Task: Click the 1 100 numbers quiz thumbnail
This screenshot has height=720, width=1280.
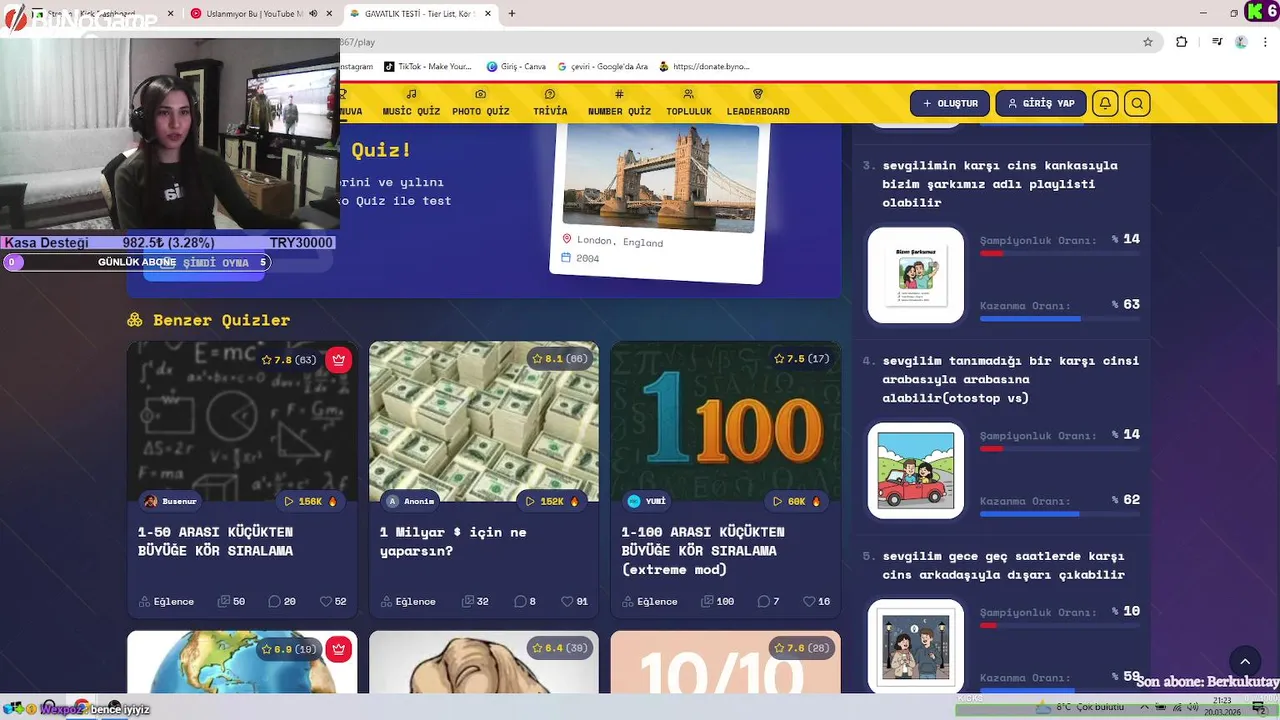Action: pos(726,422)
